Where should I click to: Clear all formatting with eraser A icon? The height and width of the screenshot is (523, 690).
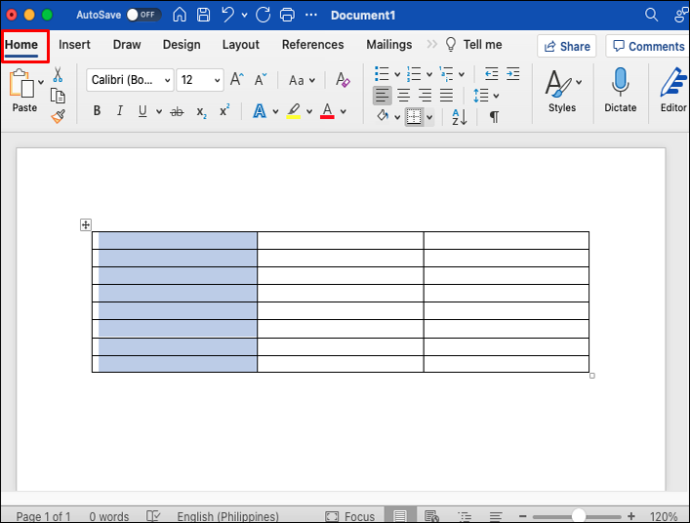pyautogui.click(x=342, y=80)
